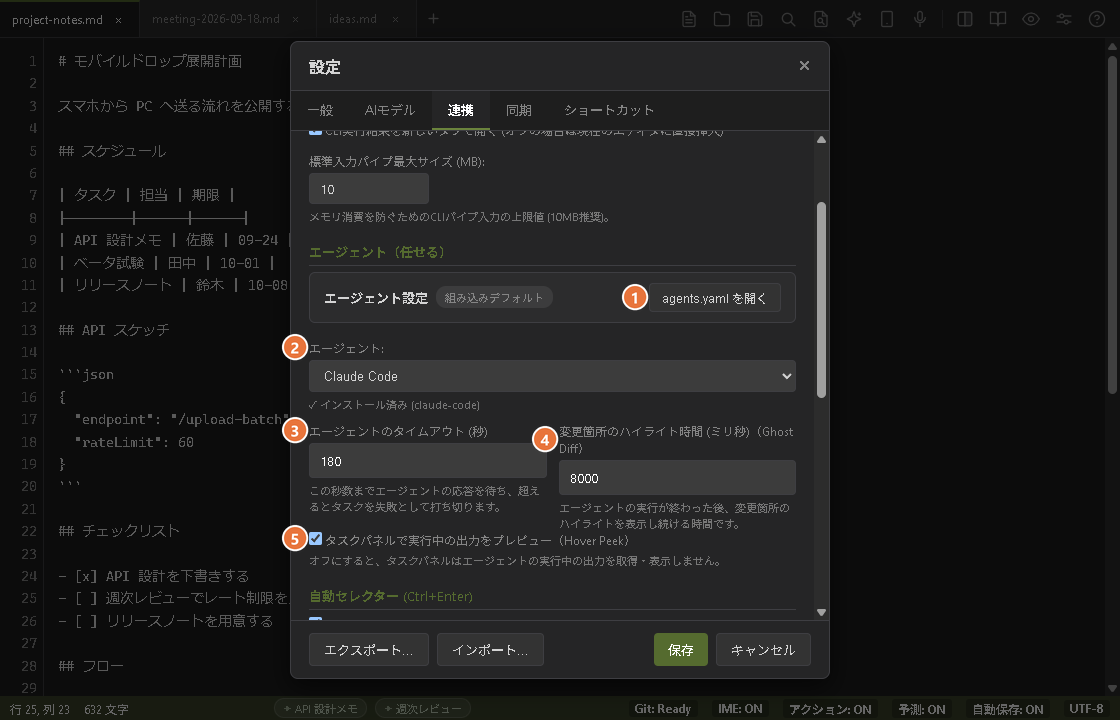Click the dialog scrollbar down arrow

point(821,612)
